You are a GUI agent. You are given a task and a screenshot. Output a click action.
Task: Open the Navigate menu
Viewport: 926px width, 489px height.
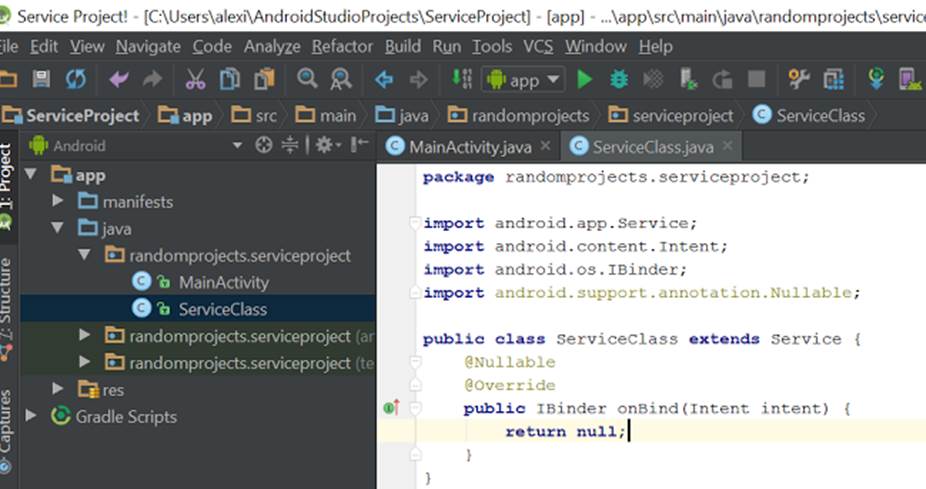pyautogui.click(x=148, y=46)
